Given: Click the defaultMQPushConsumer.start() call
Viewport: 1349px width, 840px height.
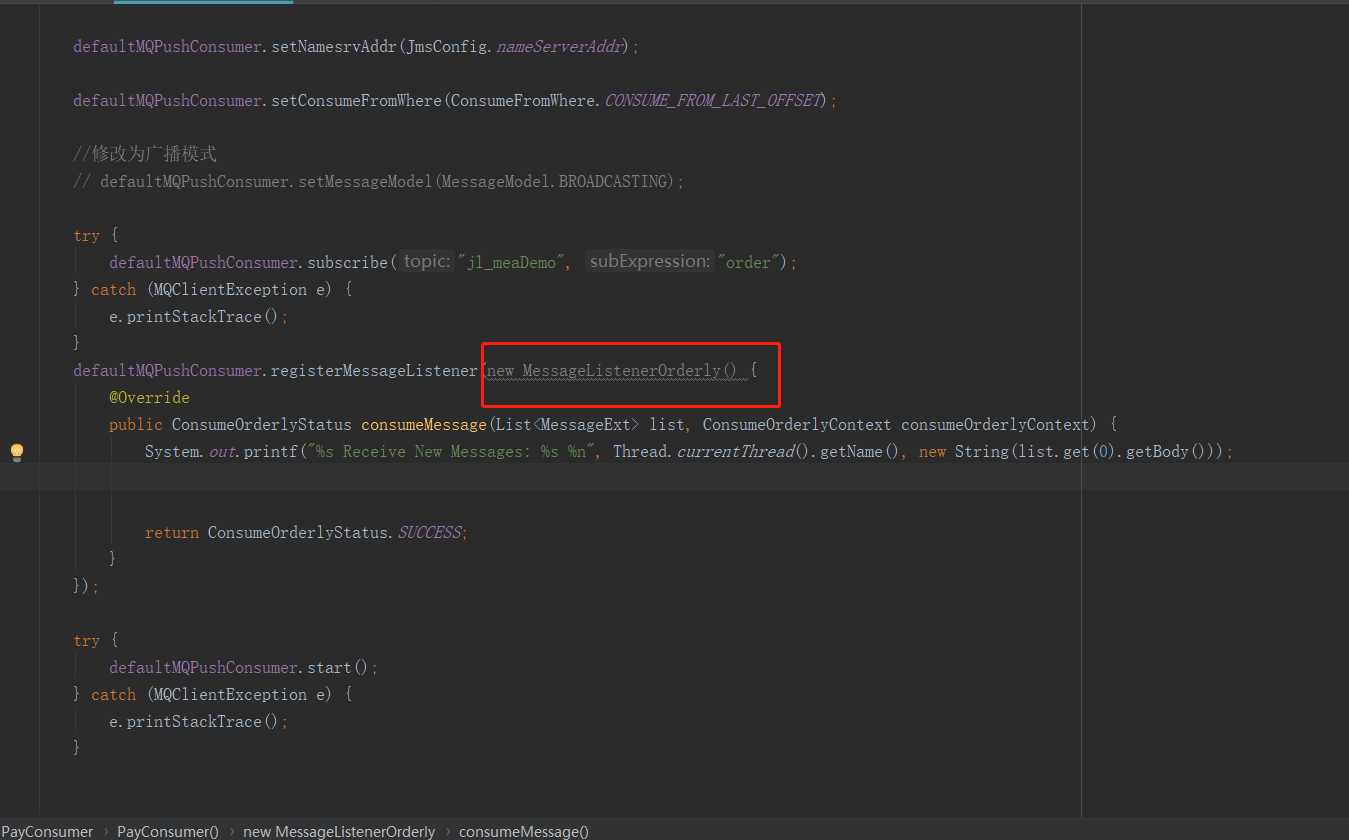Looking at the screenshot, I should [240, 668].
